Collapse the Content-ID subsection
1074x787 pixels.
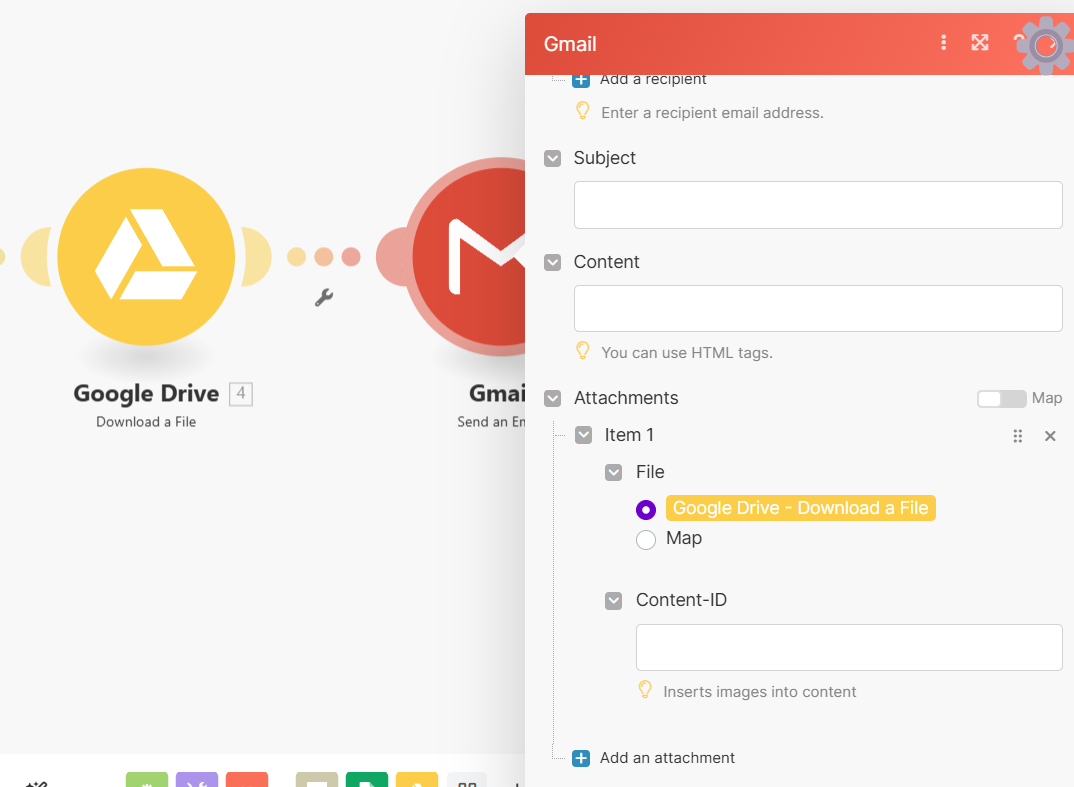pos(614,601)
